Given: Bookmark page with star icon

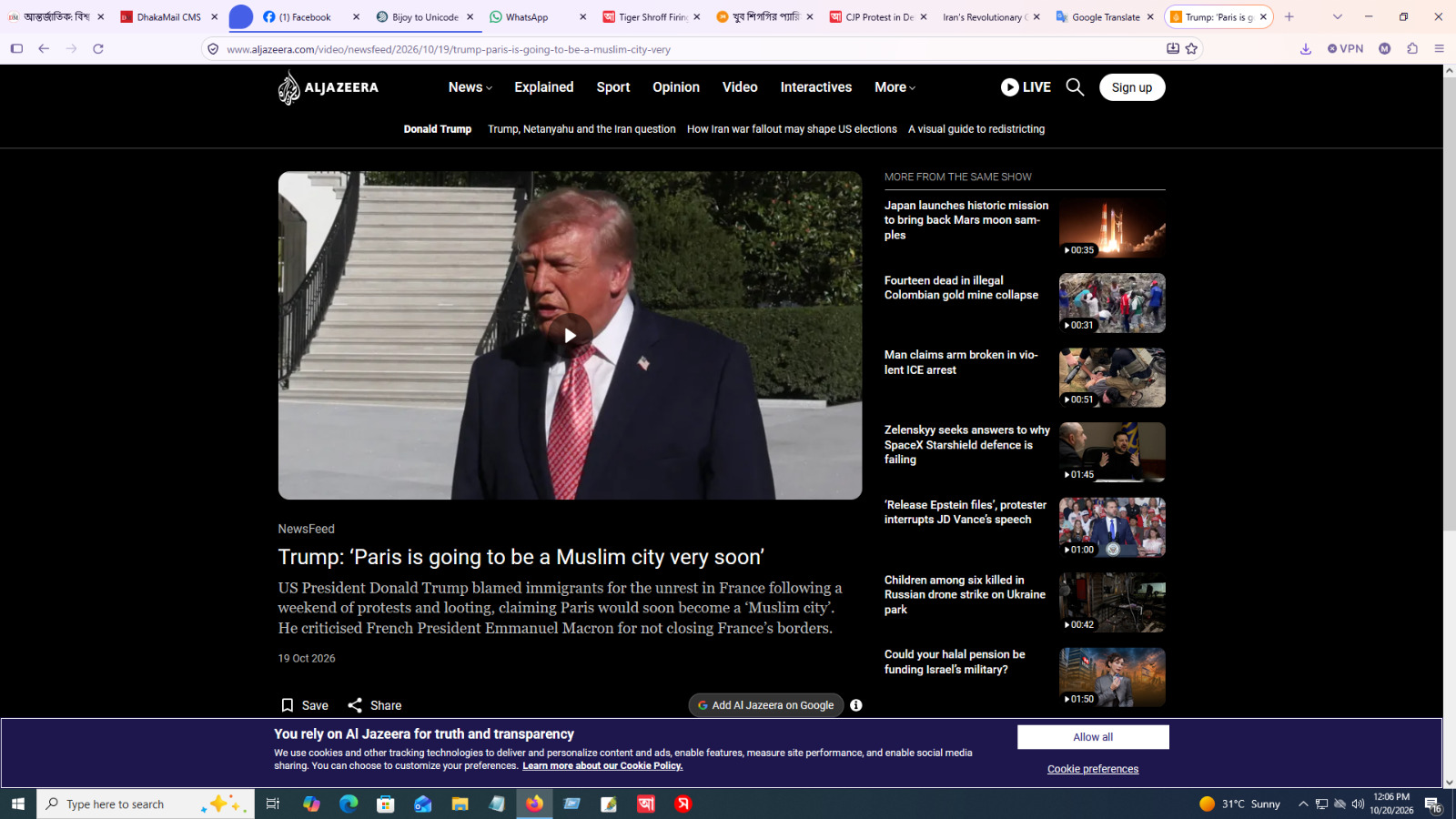Looking at the screenshot, I should pos(1191,49).
